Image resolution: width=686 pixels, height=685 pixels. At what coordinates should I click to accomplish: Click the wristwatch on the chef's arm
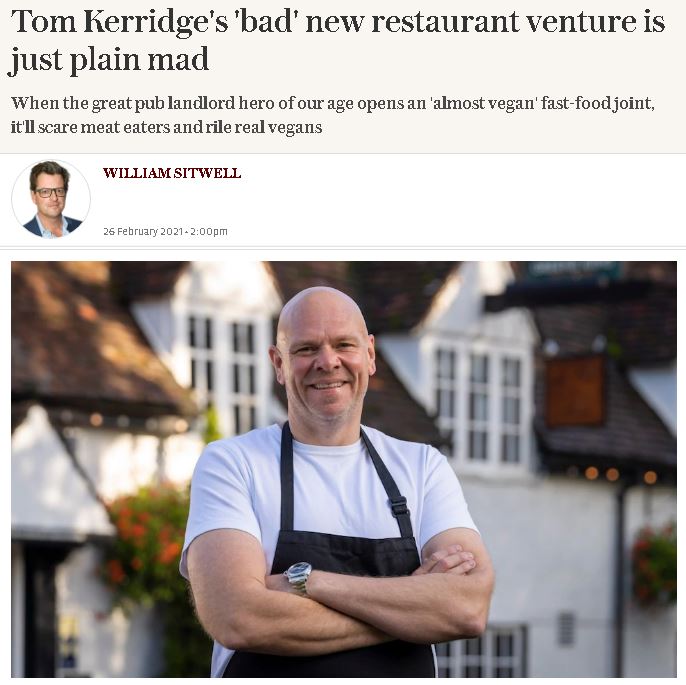tap(299, 577)
